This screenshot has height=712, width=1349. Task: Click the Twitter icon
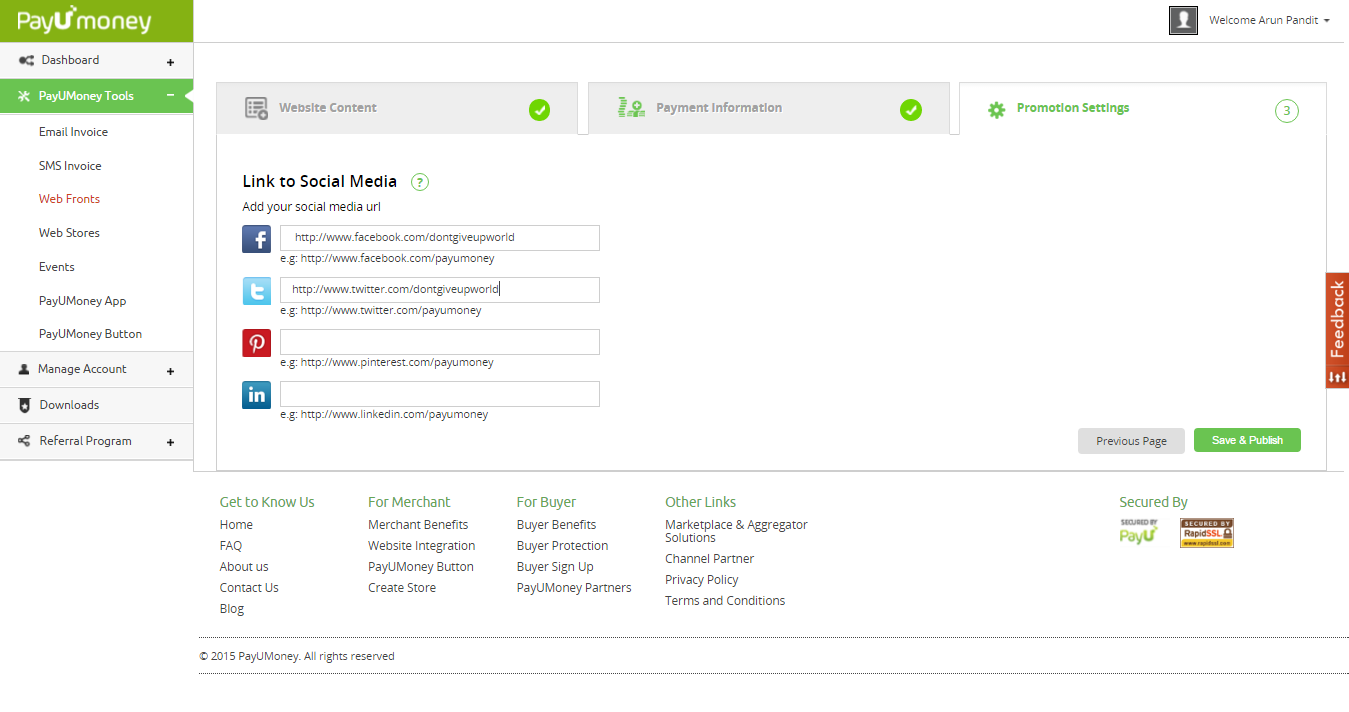[257, 291]
